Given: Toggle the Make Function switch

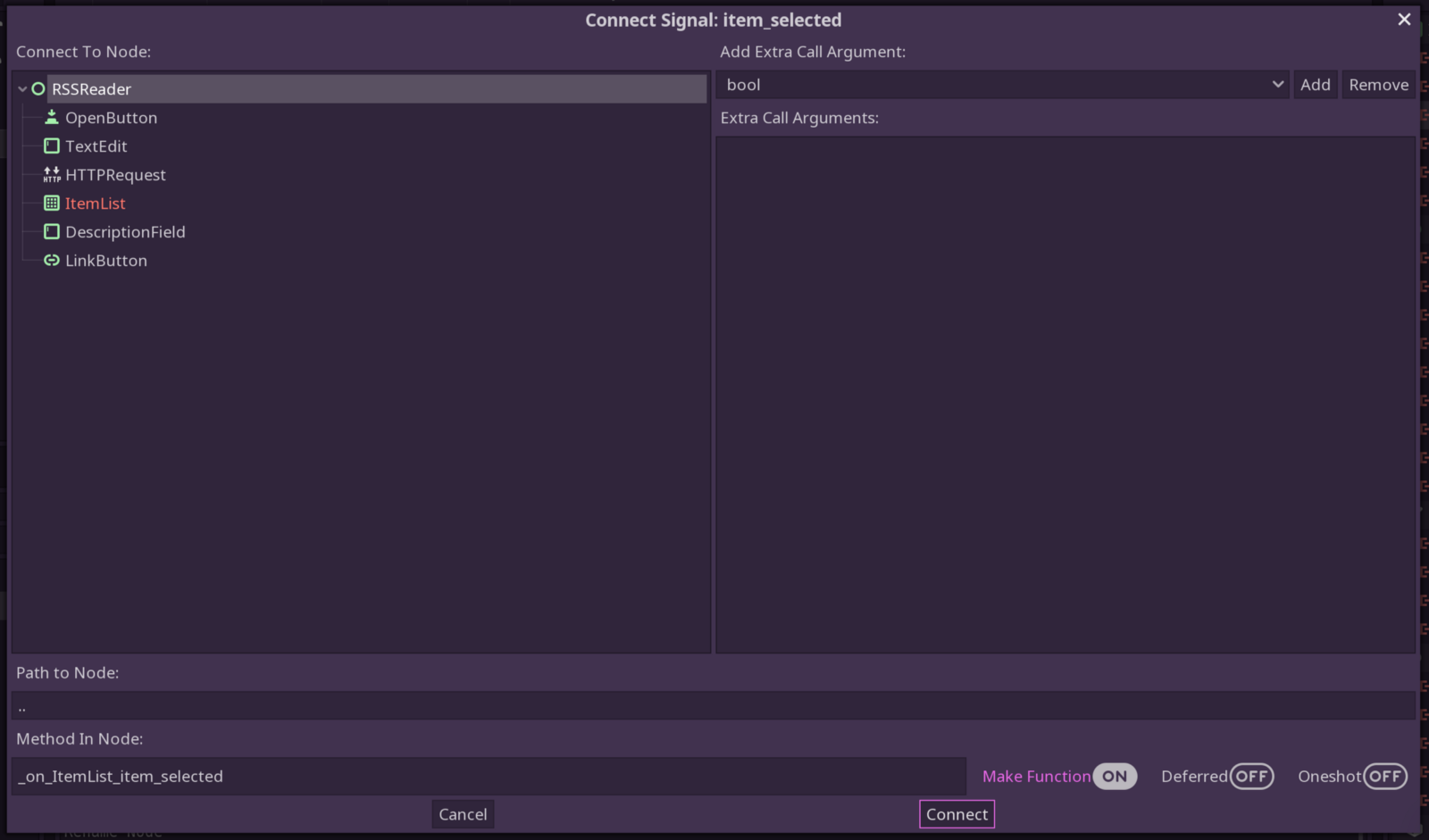Looking at the screenshot, I should coord(1115,777).
